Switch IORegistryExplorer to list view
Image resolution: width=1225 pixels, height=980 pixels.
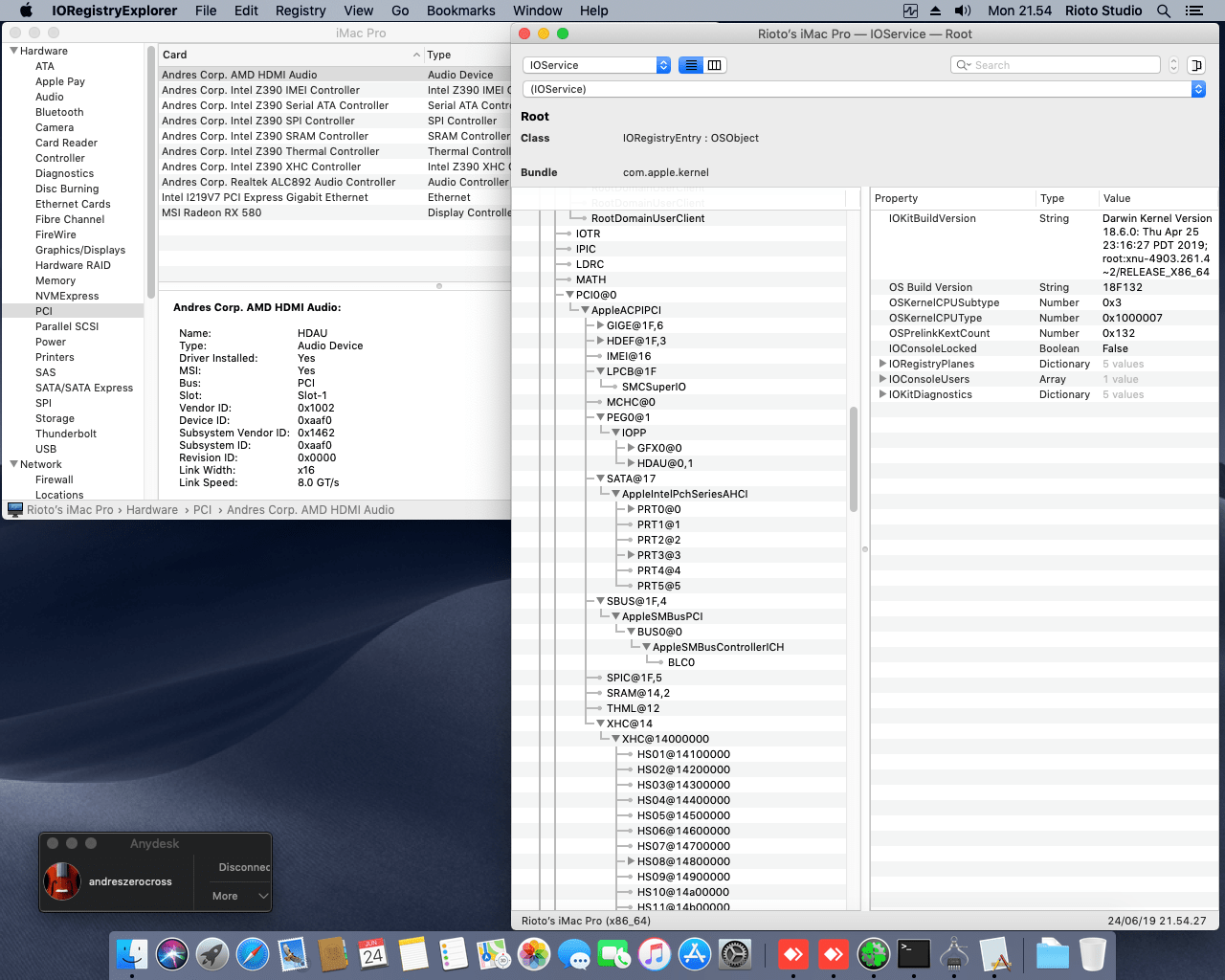691,65
